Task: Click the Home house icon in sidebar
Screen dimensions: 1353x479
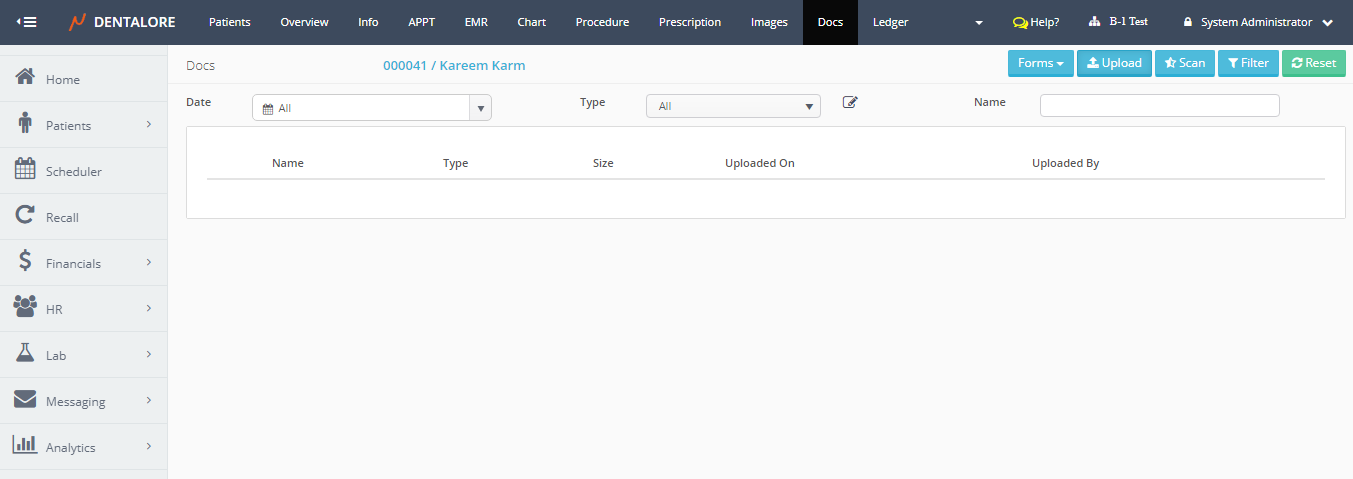Action: pyautogui.click(x=26, y=78)
